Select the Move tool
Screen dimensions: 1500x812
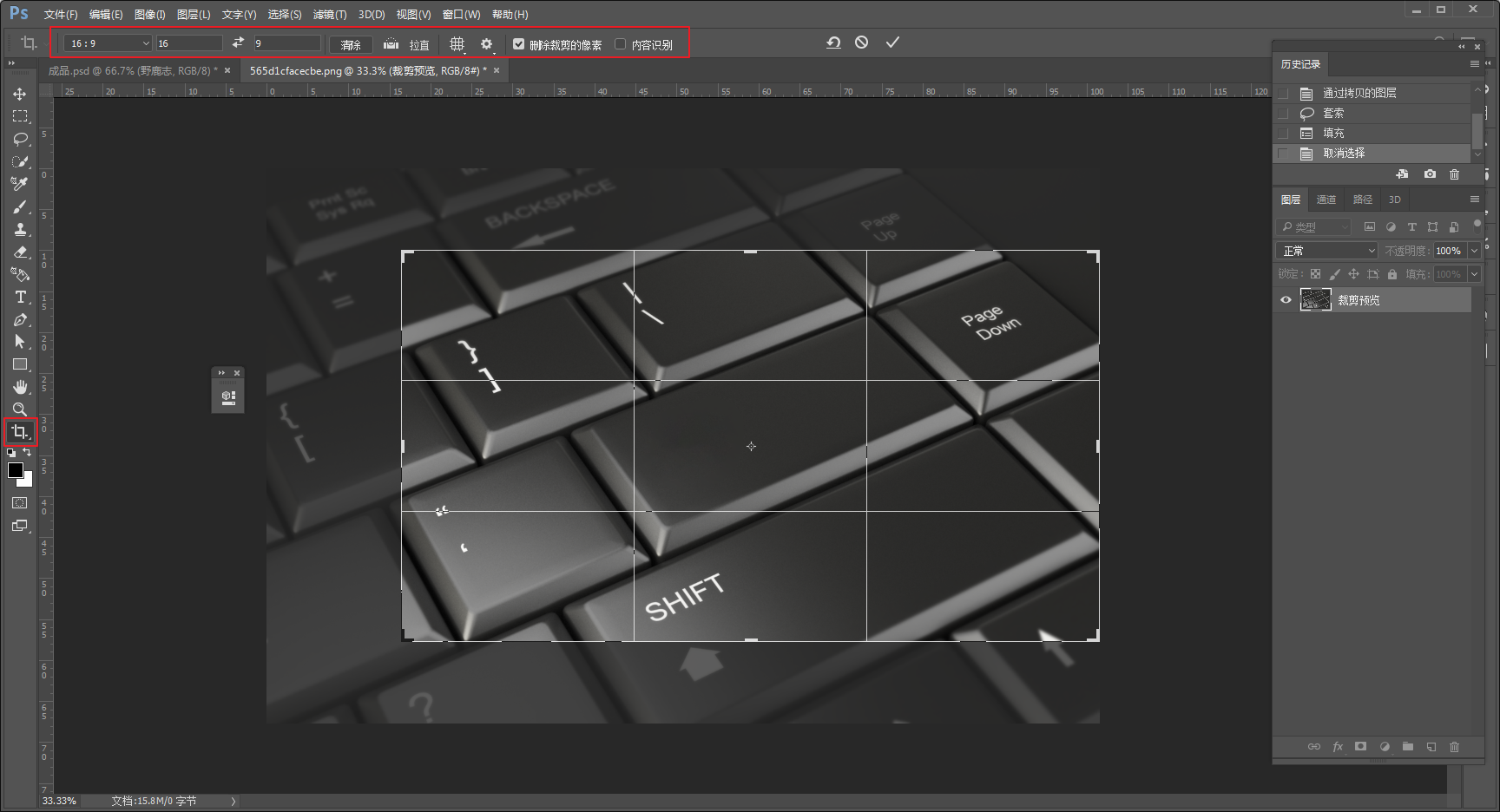[19, 94]
